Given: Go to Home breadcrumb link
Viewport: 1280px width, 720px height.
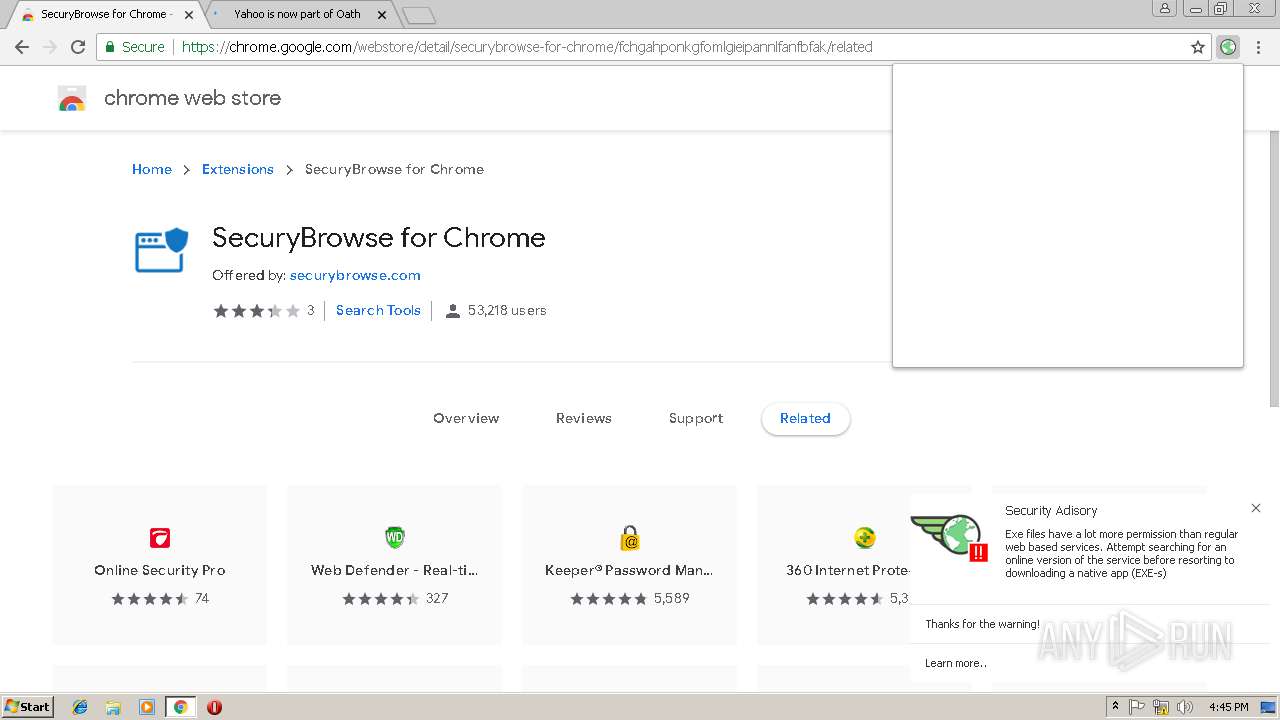Looking at the screenshot, I should (152, 169).
